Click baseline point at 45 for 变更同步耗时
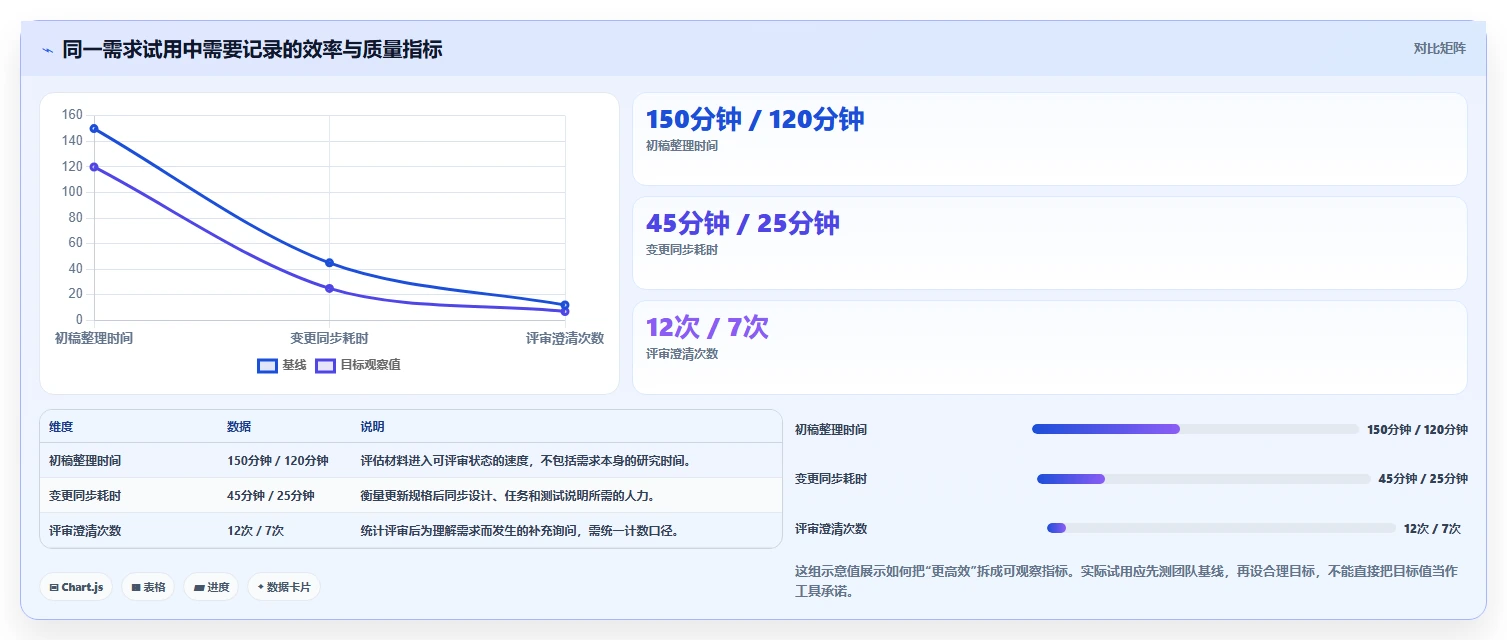1507x640 pixels. tap(329, 263)
